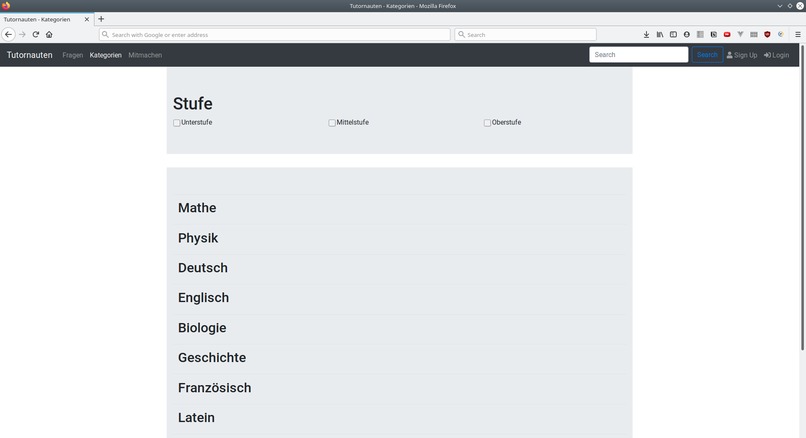Image resolution: width=806 pixels, height=438 pixels.
Task: Focus the Firefox toolbar Search box
Action: point(525,34)
